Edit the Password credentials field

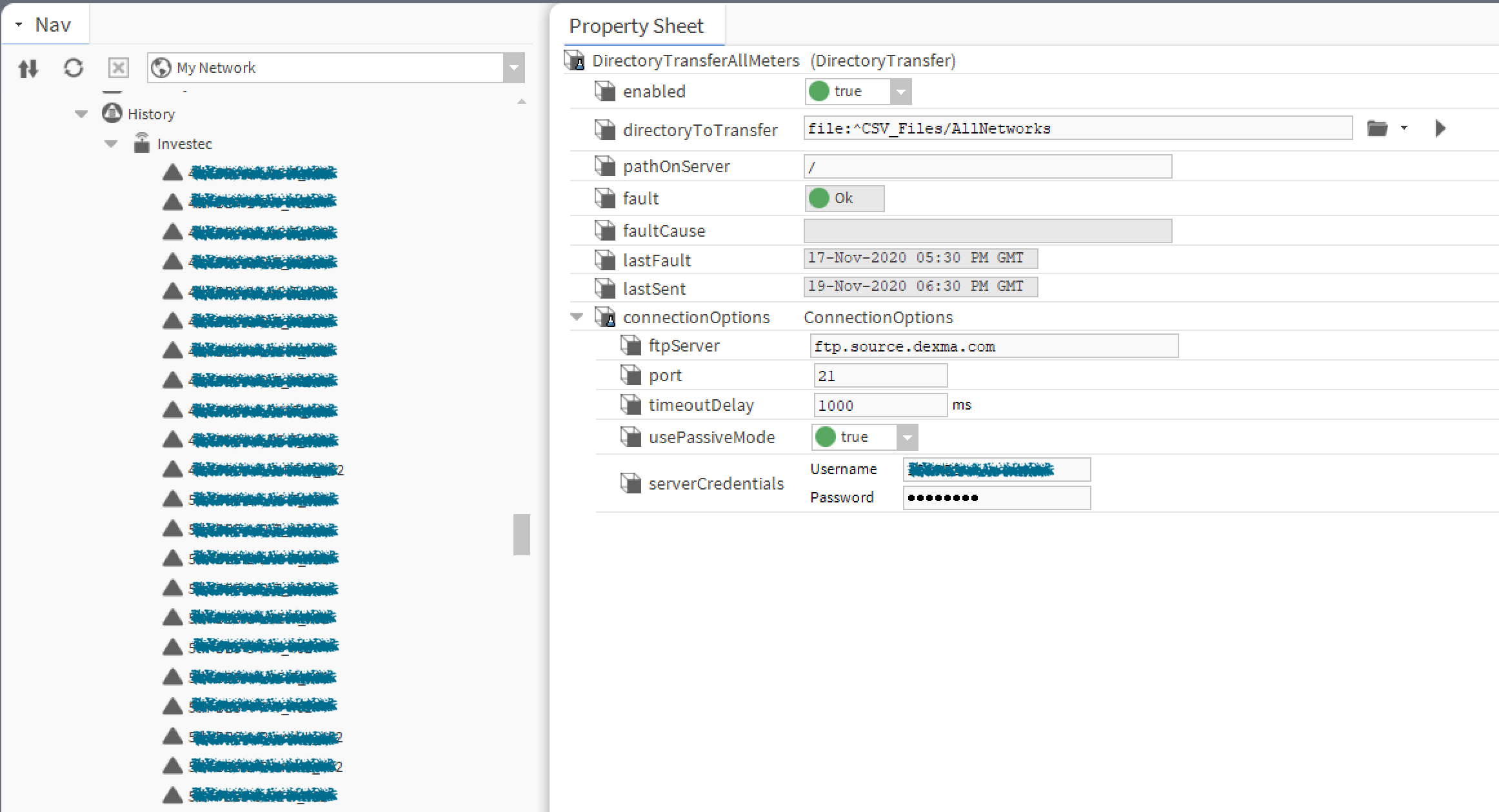click(x=997, y=498)
